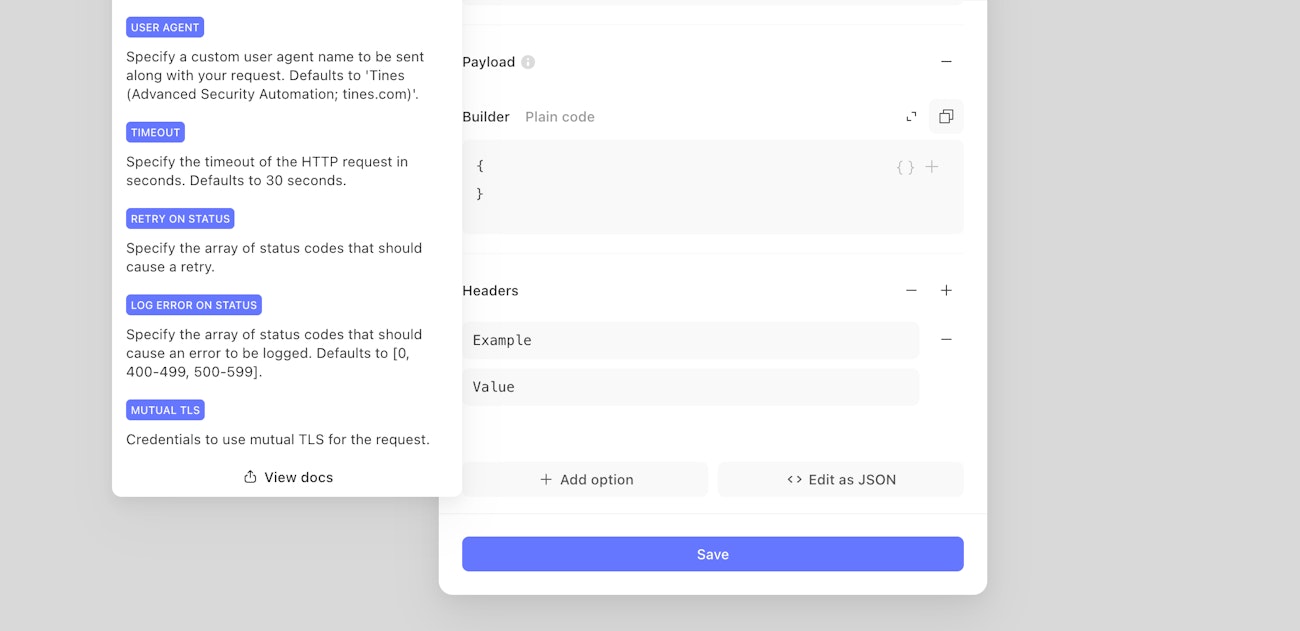Viewport: 1300px width, 631px height.
Task: Open the View docs link
Action: point(288,477)
